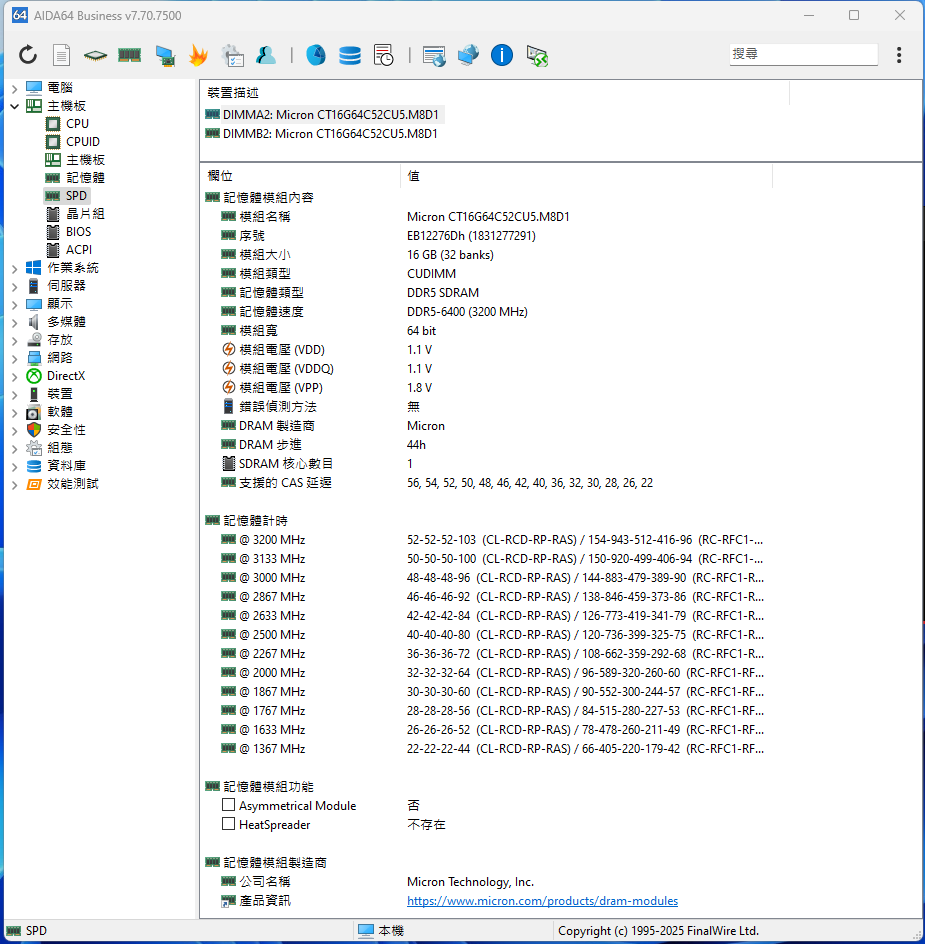Expand the 電腦 computer tree node
This screenshot has height=944, width=925.
[14, 88]
